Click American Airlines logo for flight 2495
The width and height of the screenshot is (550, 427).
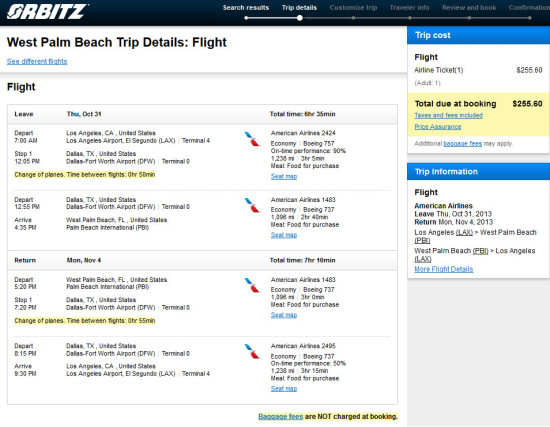[x=252, y=351]
